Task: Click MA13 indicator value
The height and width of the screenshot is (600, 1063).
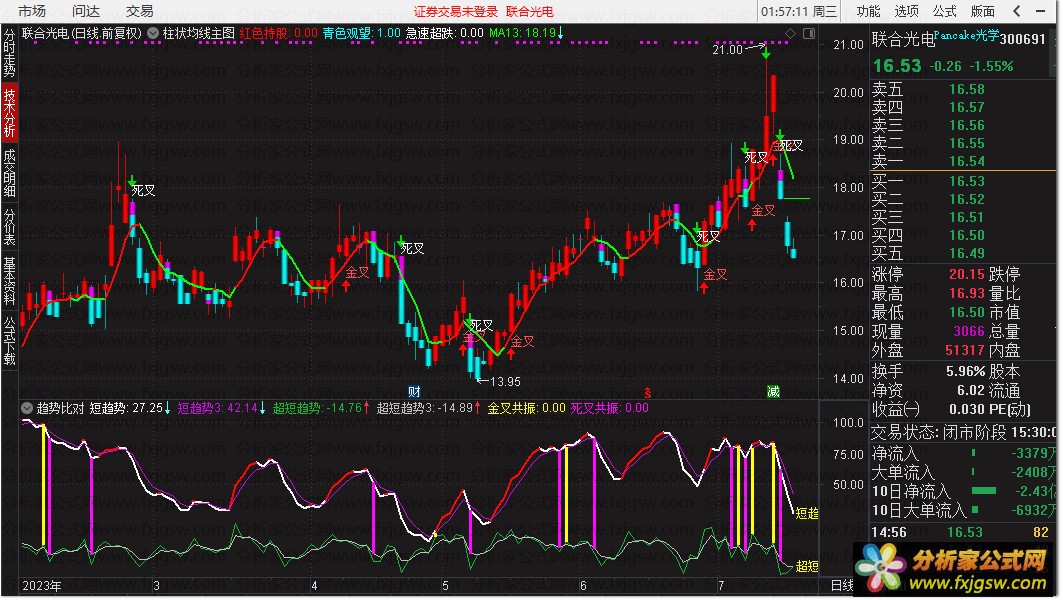Action: click(526, 33)
